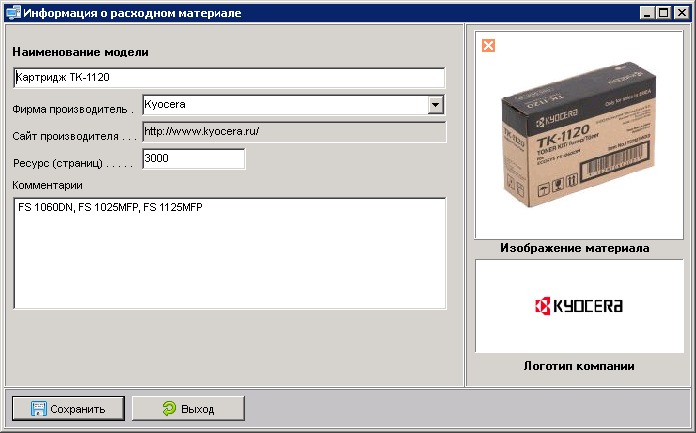
Task: Open the Фирма производитель dropdown arrow
Action: pyautogui.click(x=435, y=105)
